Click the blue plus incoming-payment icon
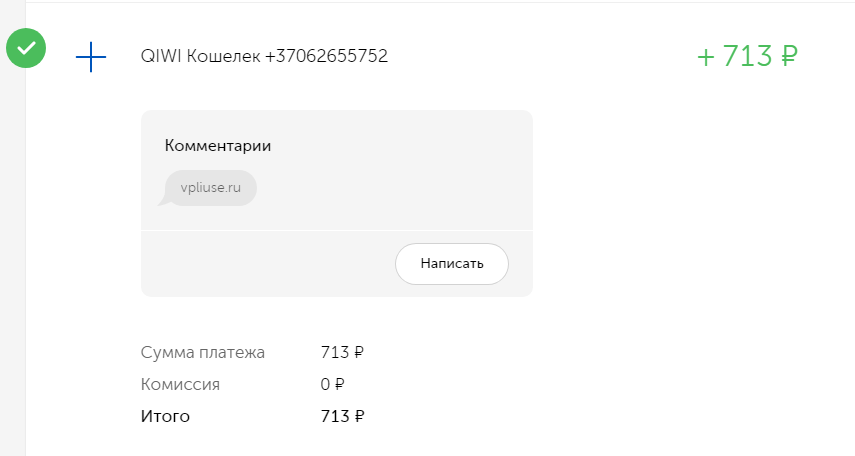The image size is (855, 456). point(91,57)
